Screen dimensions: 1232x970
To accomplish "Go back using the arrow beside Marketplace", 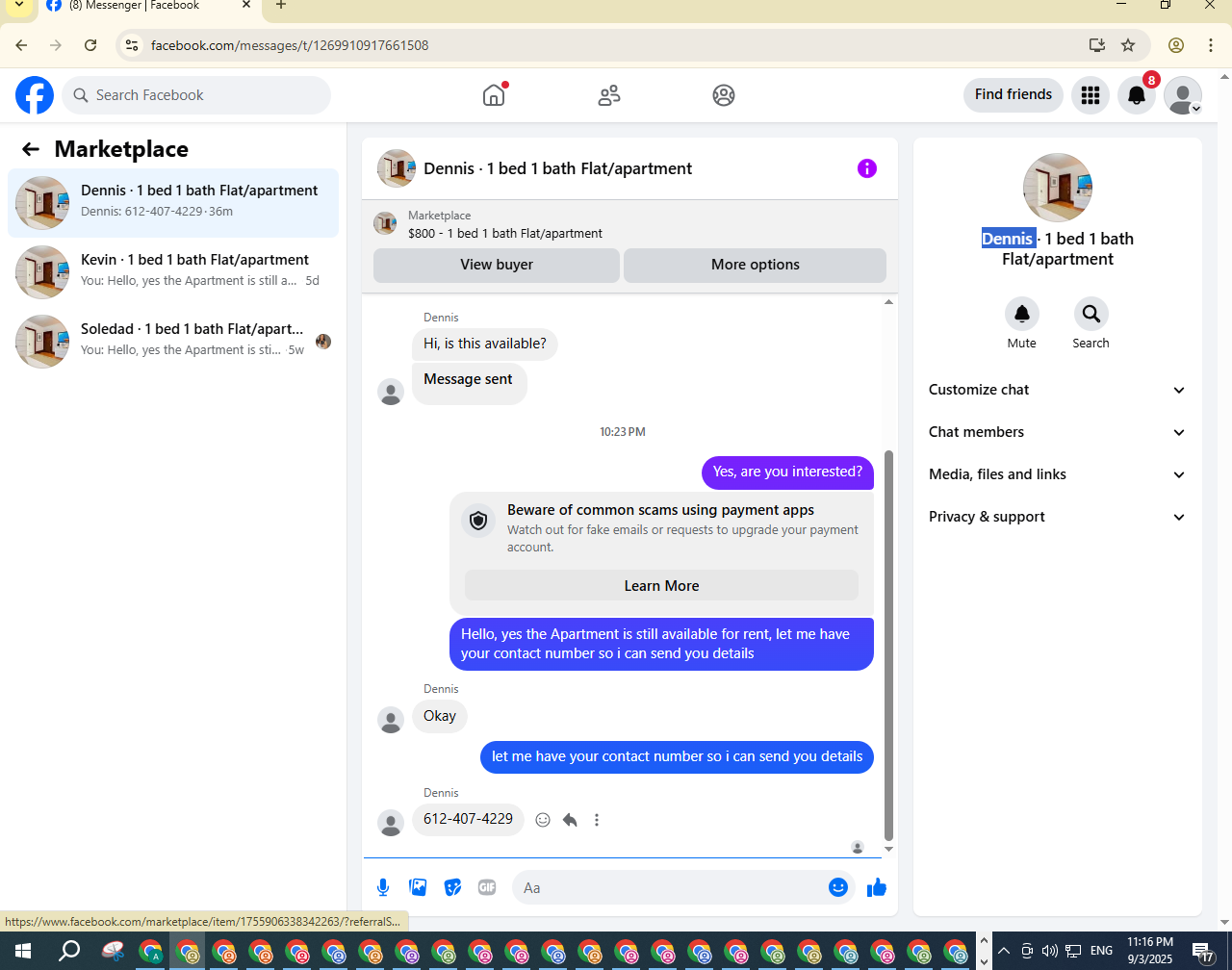I will pyautogui.click(x=31, y=149).
